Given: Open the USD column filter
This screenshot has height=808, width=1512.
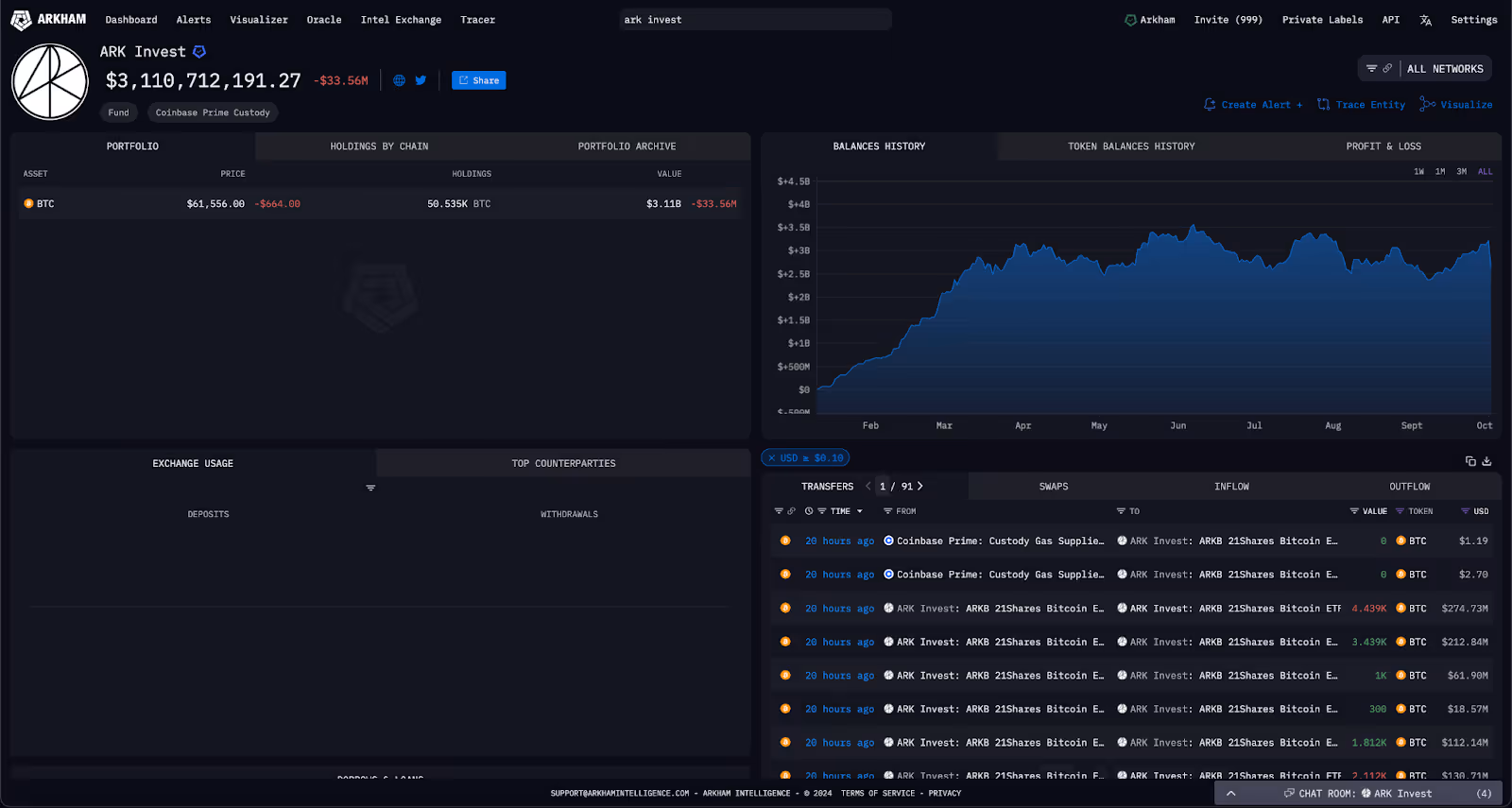Looking at the screenshot, I should pos(1466,511).
